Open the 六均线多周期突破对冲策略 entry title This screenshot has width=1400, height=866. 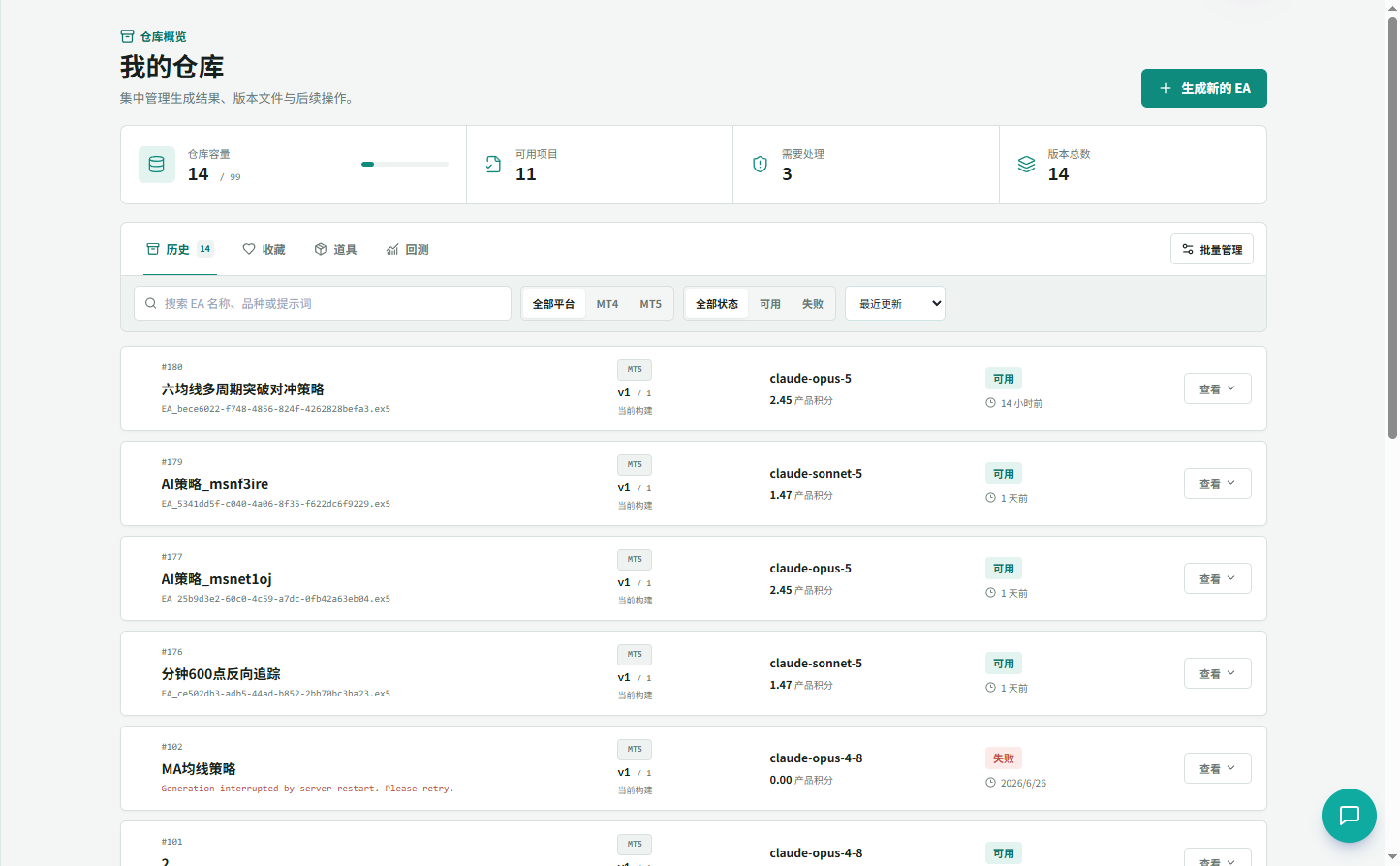(242, 389)
